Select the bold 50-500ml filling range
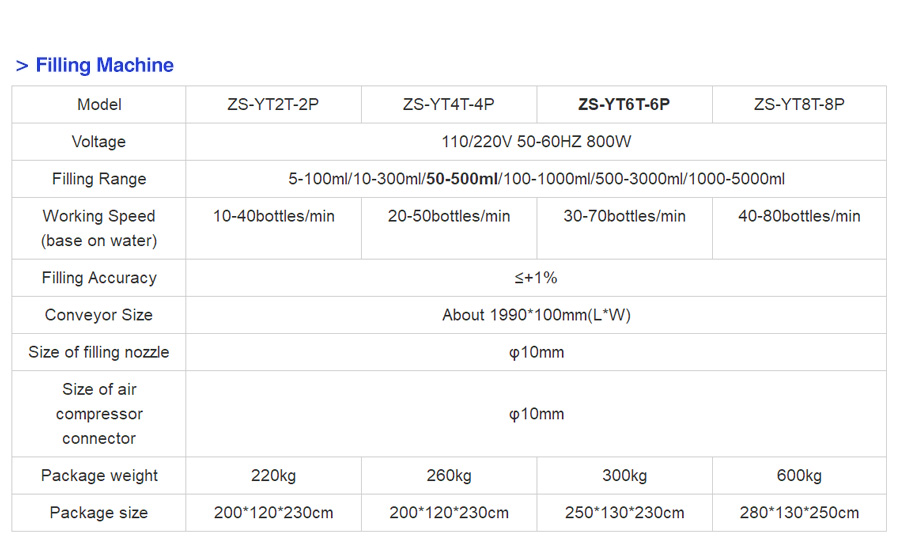The image size is (900, 559). [462, 179]
